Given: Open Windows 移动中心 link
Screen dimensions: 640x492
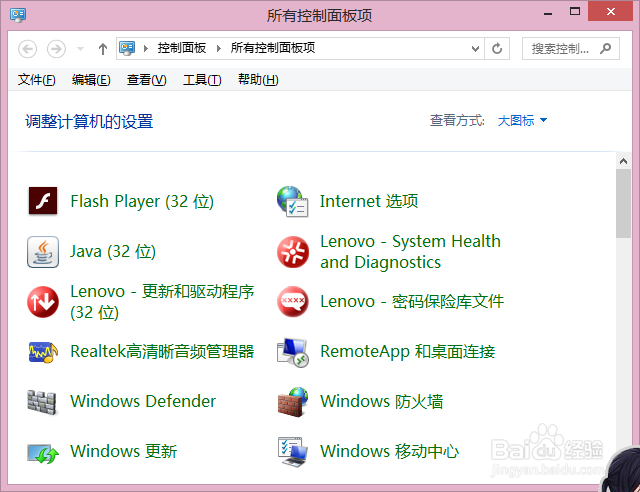Looking at the screenshot, I should 389,452.
